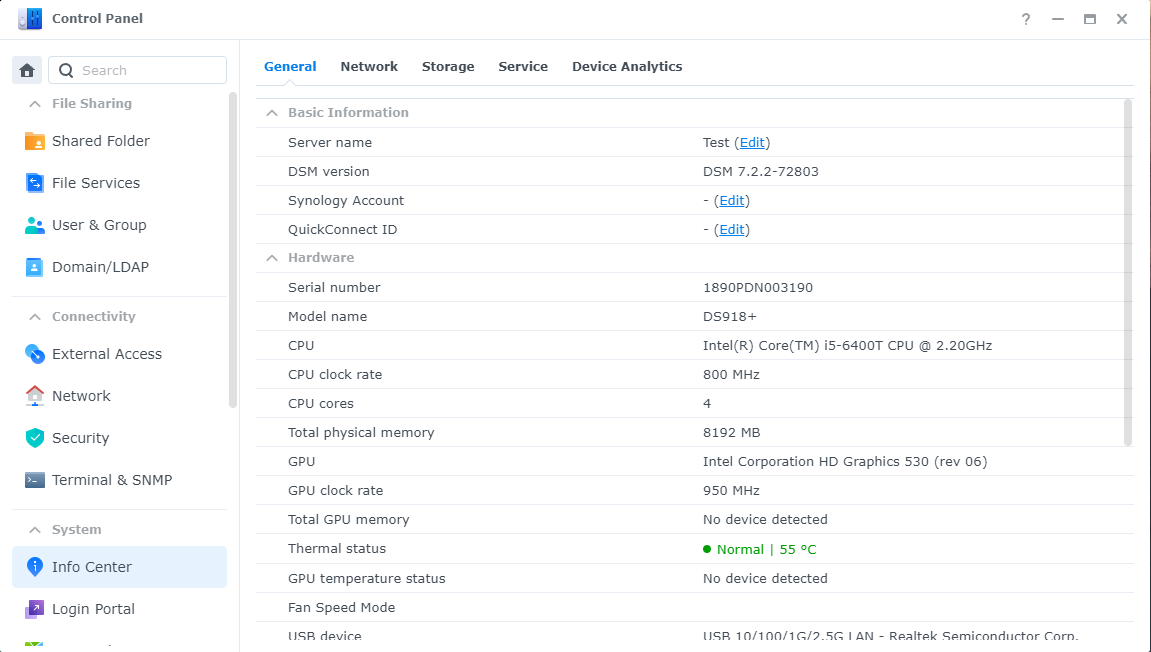
Task: Click the File Services icon
Action: click(35, 183)
